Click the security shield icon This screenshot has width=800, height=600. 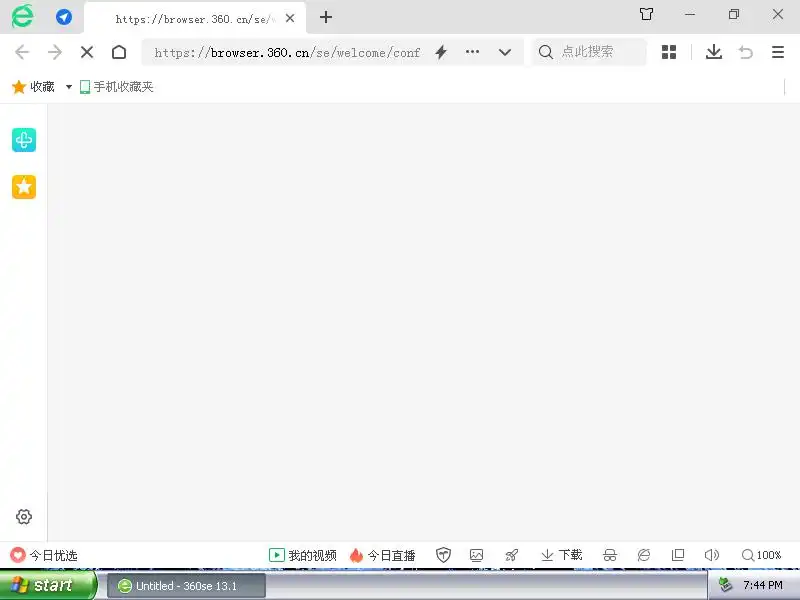443,555
